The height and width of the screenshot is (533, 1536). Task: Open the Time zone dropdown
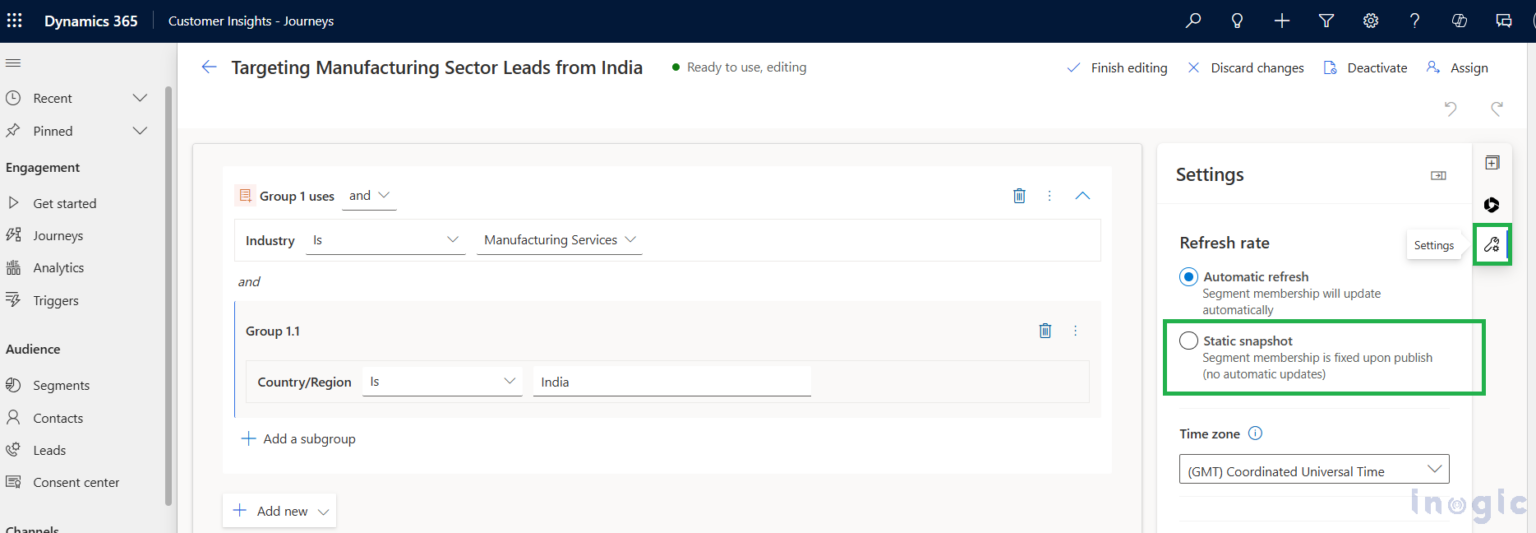pos(1313,470)
